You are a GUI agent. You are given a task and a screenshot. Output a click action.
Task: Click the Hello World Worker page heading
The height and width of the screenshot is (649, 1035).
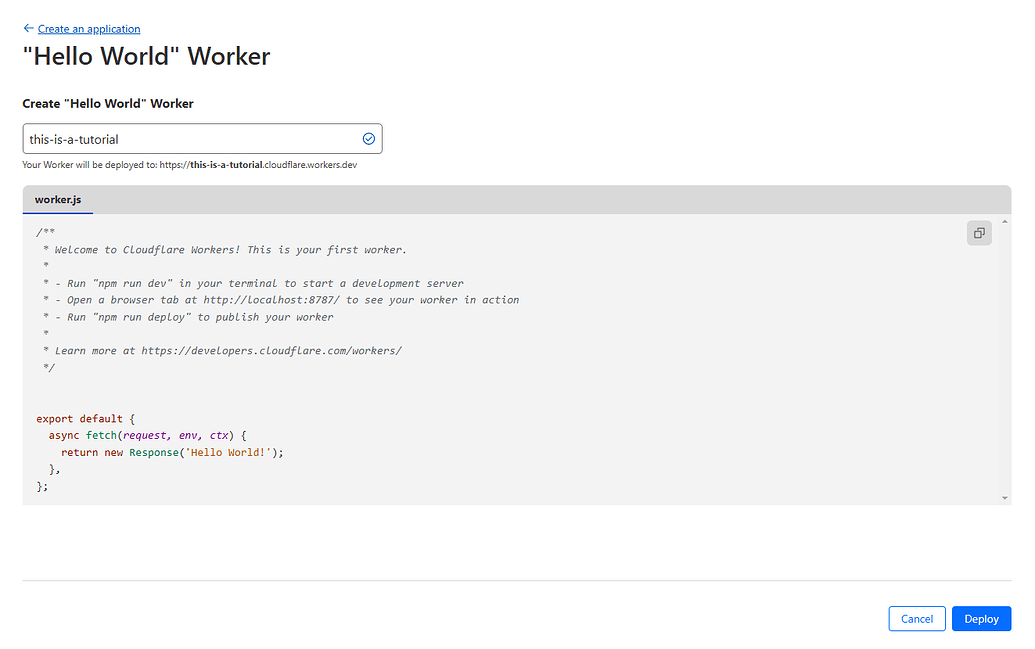tap(145, 56)
